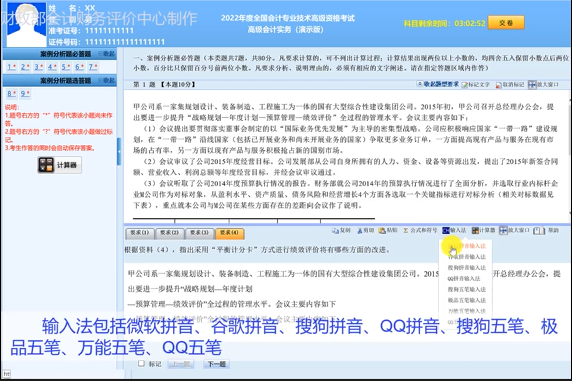Choose 极品五笔输入法 from the input method list
The height and width of the screenshot is (381, 572).
(x=466, y=300)
